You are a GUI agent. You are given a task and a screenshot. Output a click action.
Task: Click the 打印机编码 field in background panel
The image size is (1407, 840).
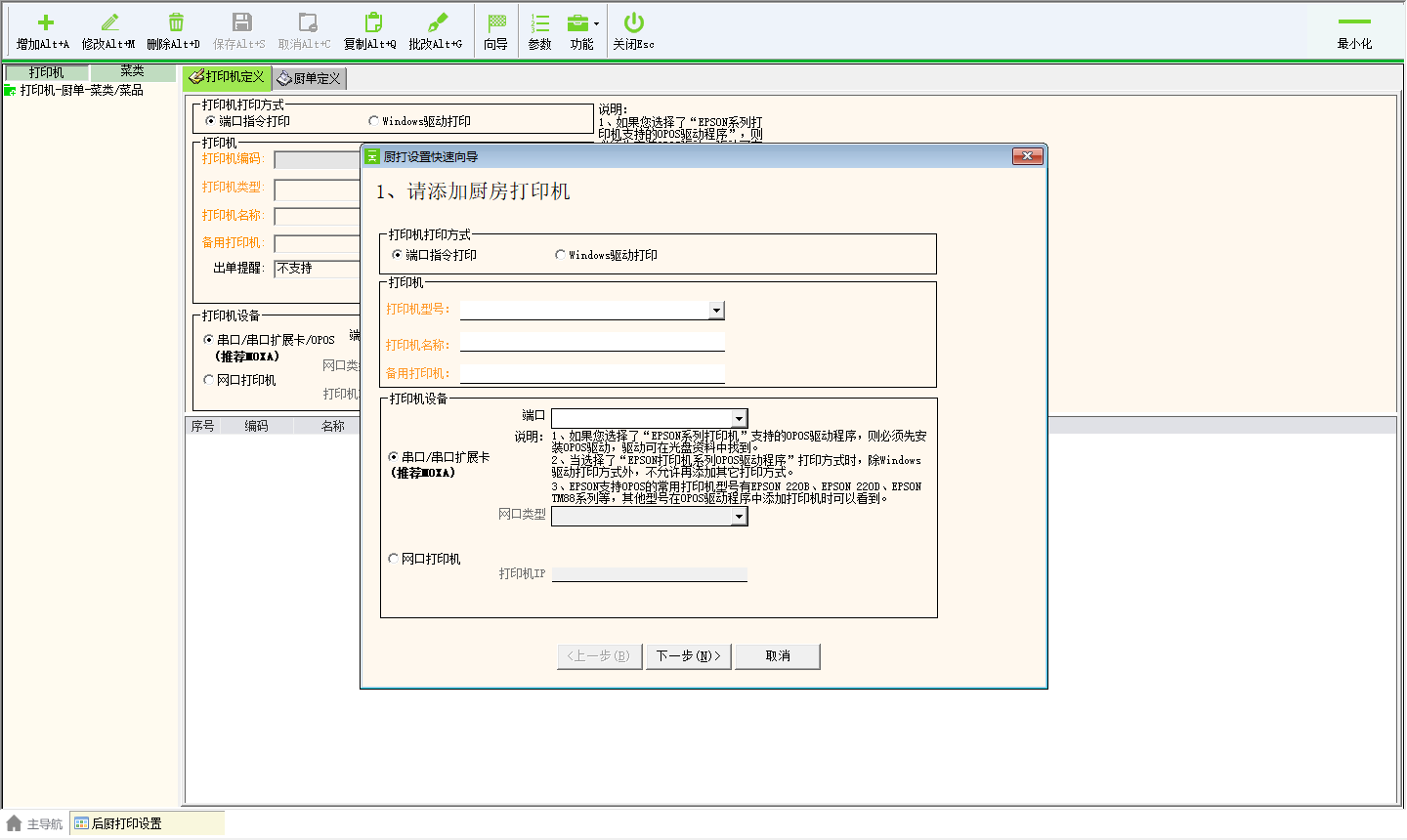pos(318,160)
